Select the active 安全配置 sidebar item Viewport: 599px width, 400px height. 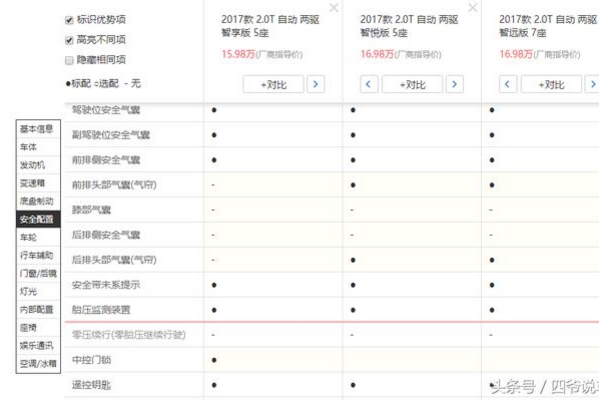[38, 219]
